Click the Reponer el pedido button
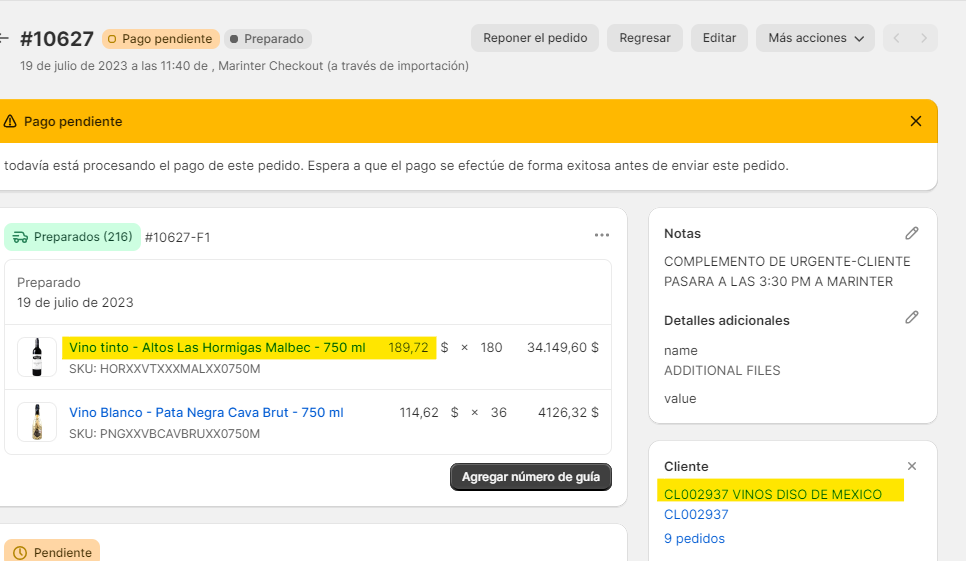The height and width of the screenshot is (561, 966). pyautogui.click(x=535, y=38)
